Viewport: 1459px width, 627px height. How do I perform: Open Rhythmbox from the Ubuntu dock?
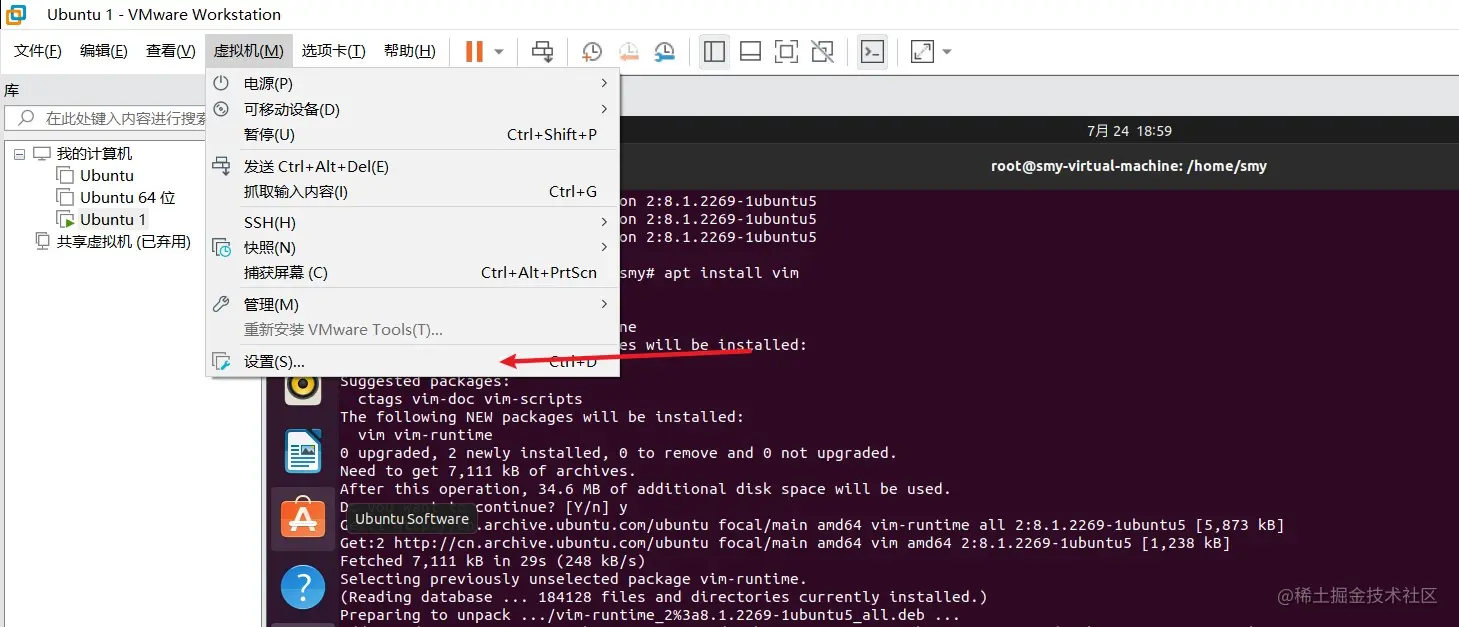click(303, 386)
